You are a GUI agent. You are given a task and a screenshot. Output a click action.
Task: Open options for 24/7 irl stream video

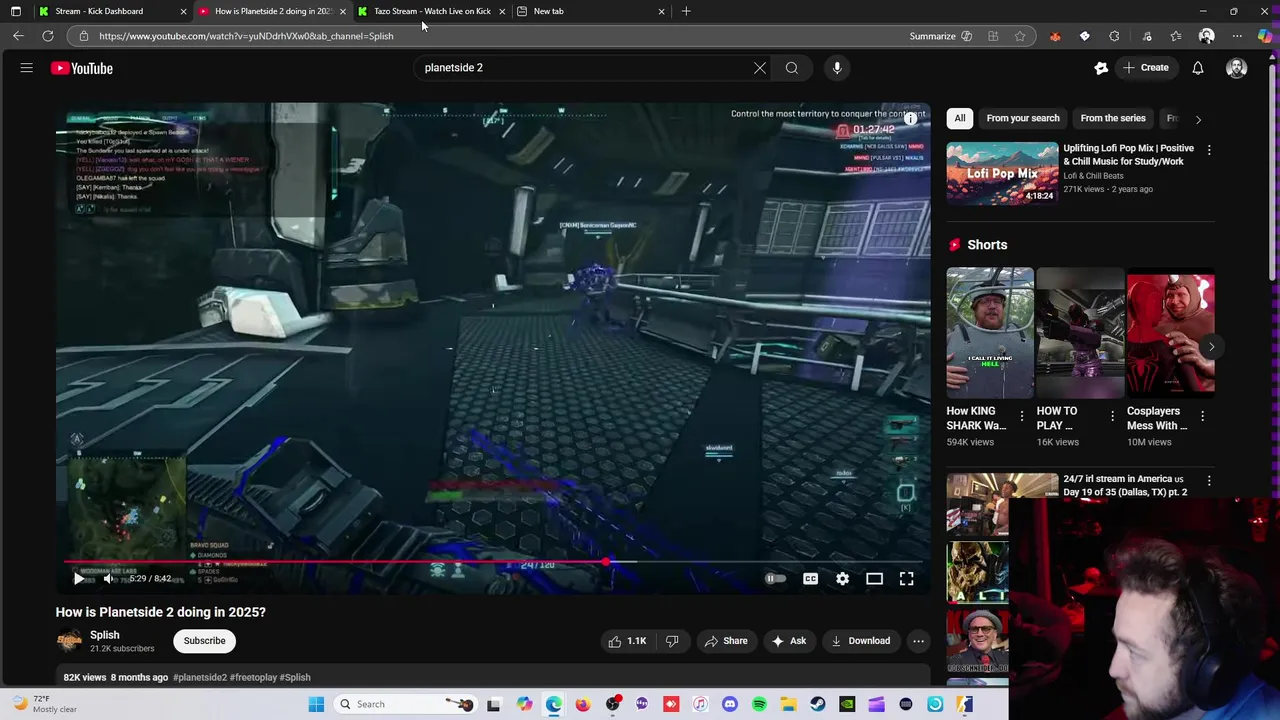tap(1209, 481)
